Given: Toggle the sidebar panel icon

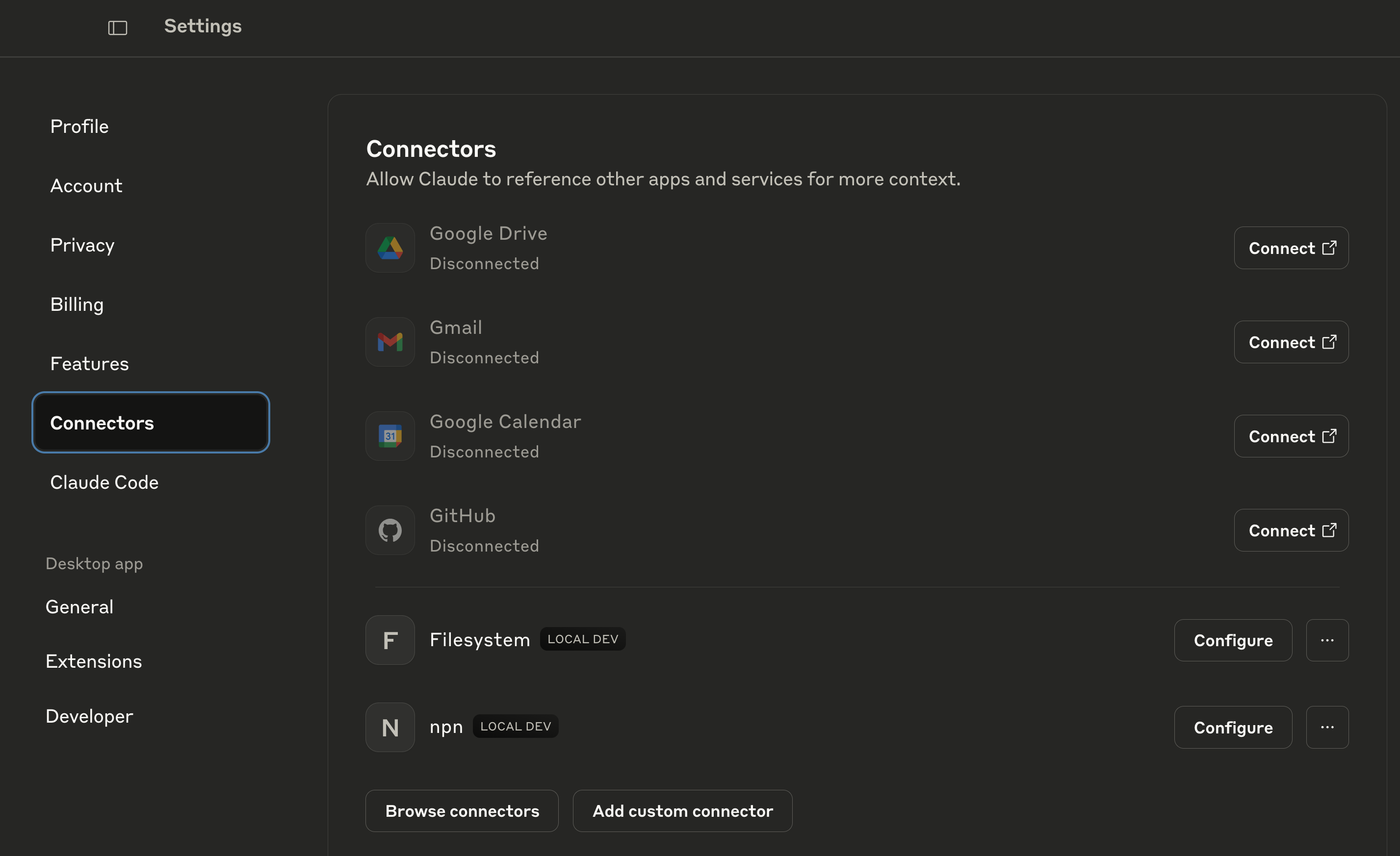Looking at the screenshot, I should click(118, 27).
